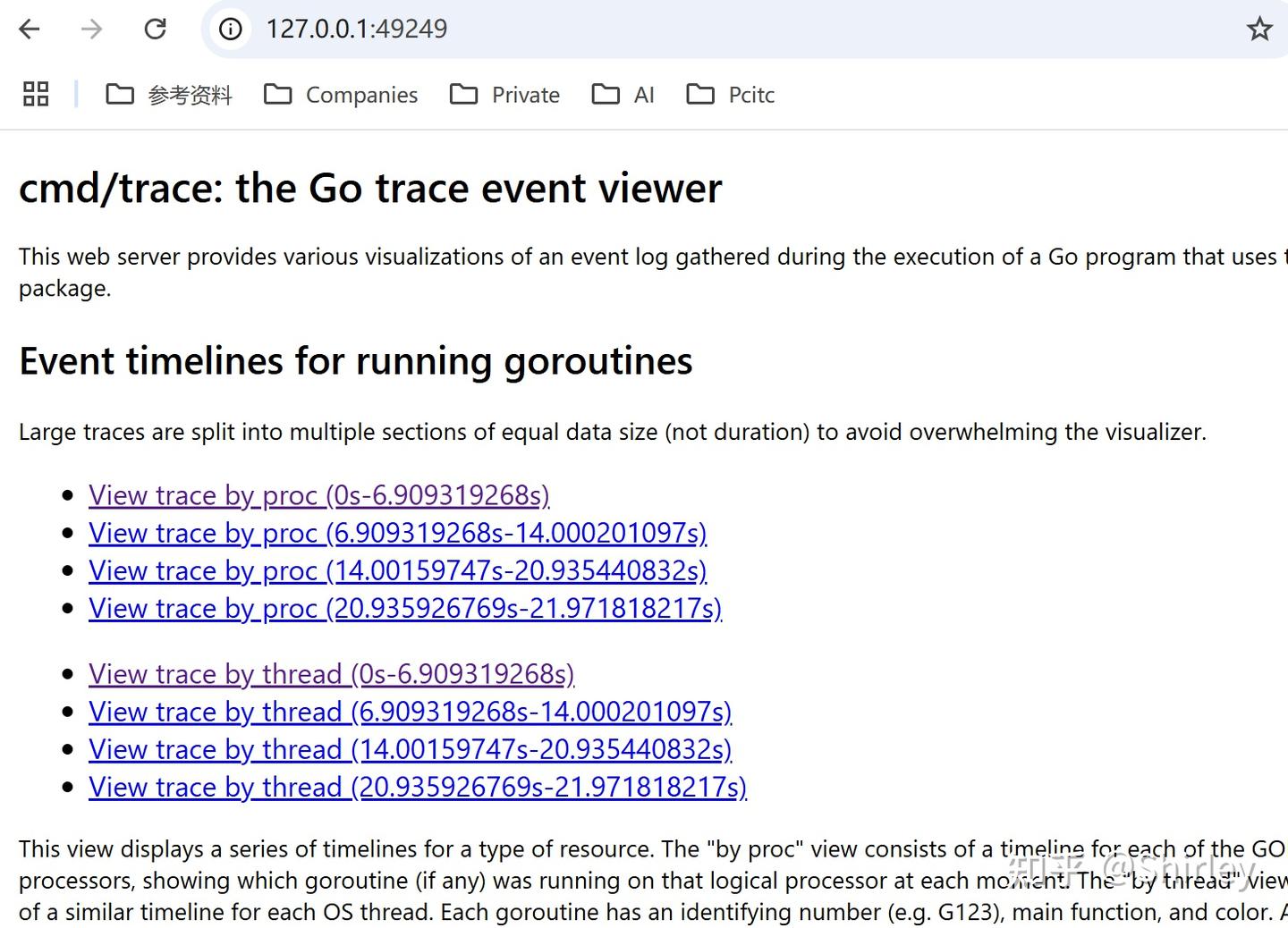Reload the current page
The height and width of the screenshot is (928, 1288).
point(156,30)
